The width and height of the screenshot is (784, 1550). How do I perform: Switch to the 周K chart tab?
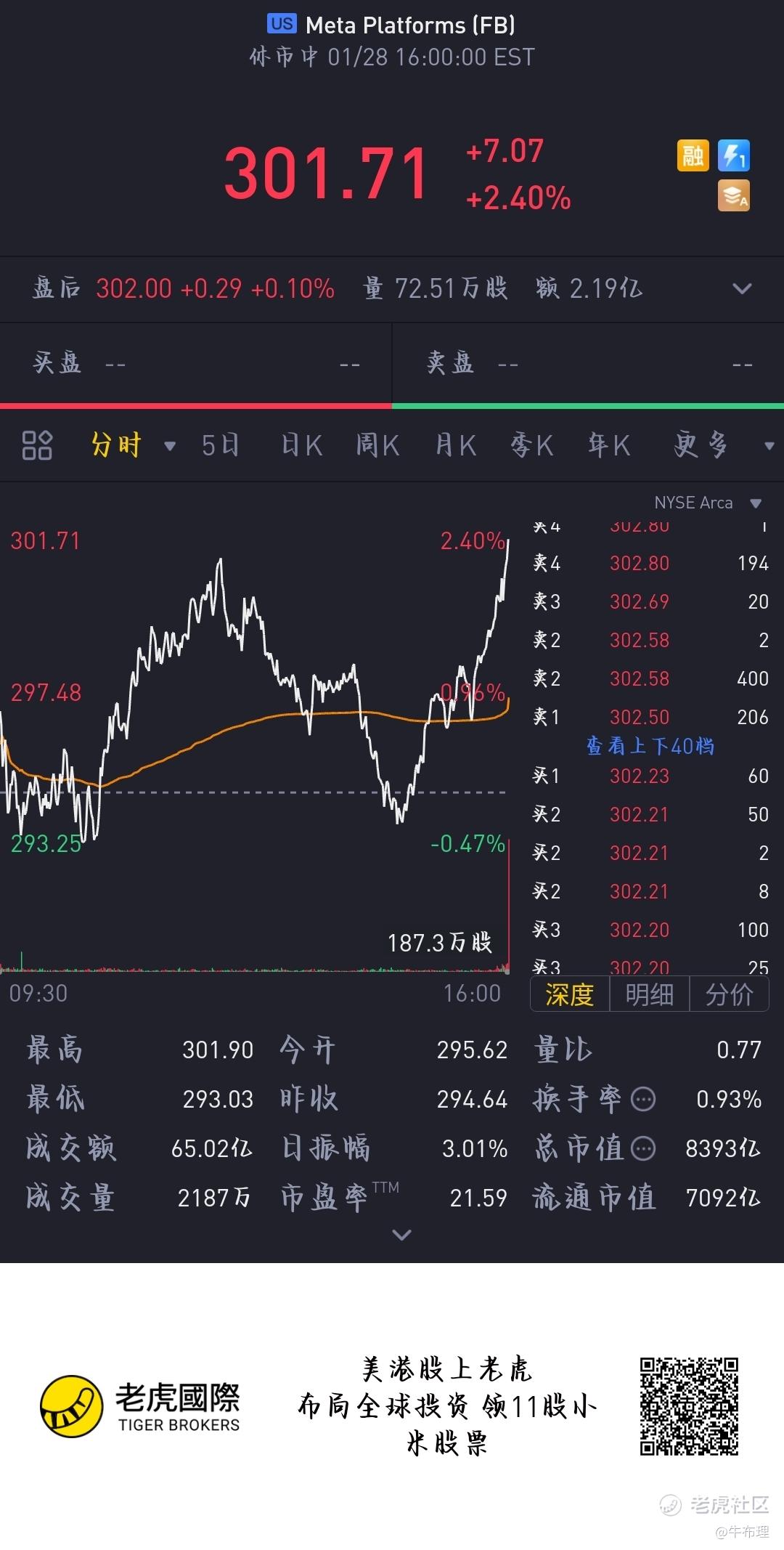(378, 445)
